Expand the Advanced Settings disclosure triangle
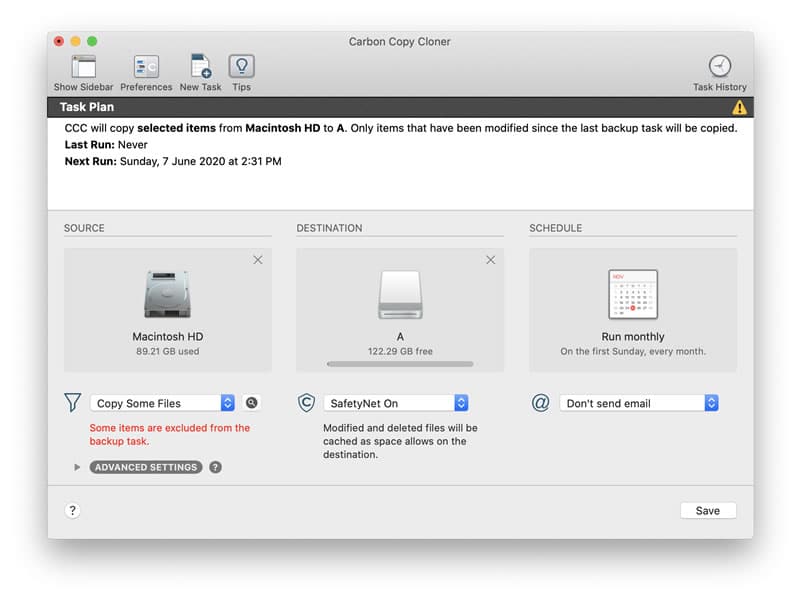The width and height of the screenshot is (800, 600). tap(77, 467)
